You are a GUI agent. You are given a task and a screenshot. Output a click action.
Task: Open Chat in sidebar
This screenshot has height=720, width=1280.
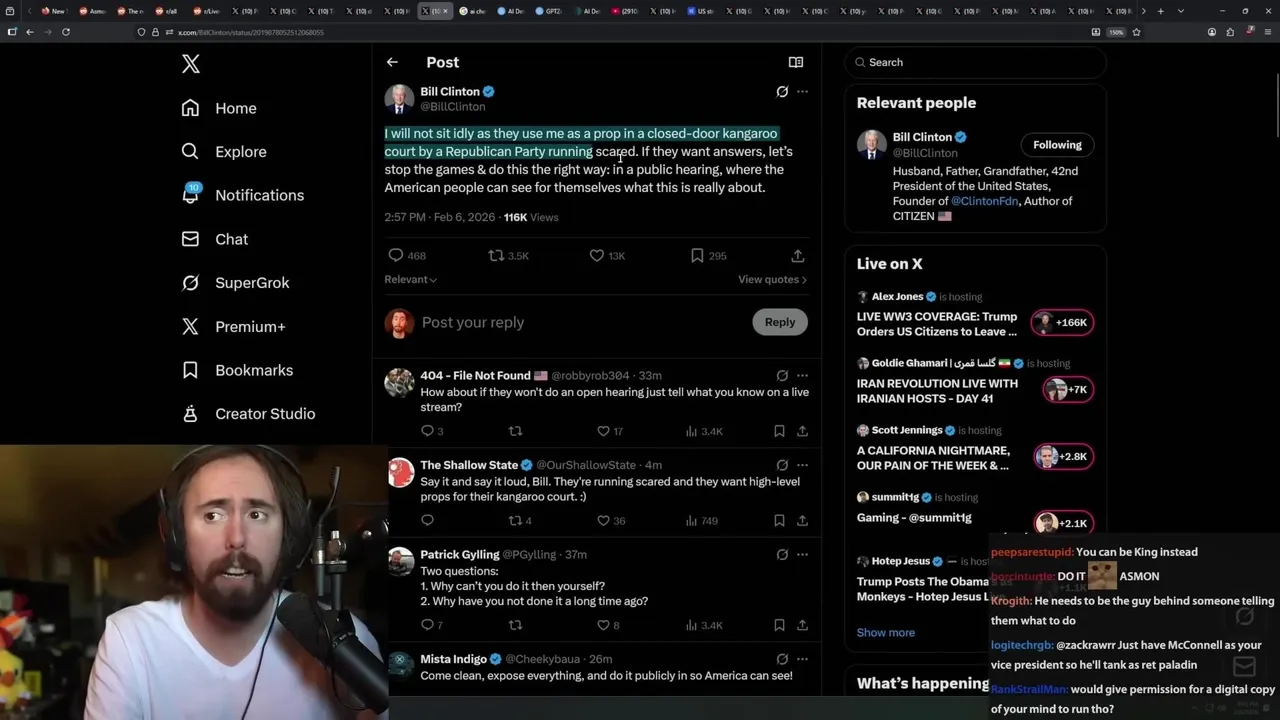(214, 239)
